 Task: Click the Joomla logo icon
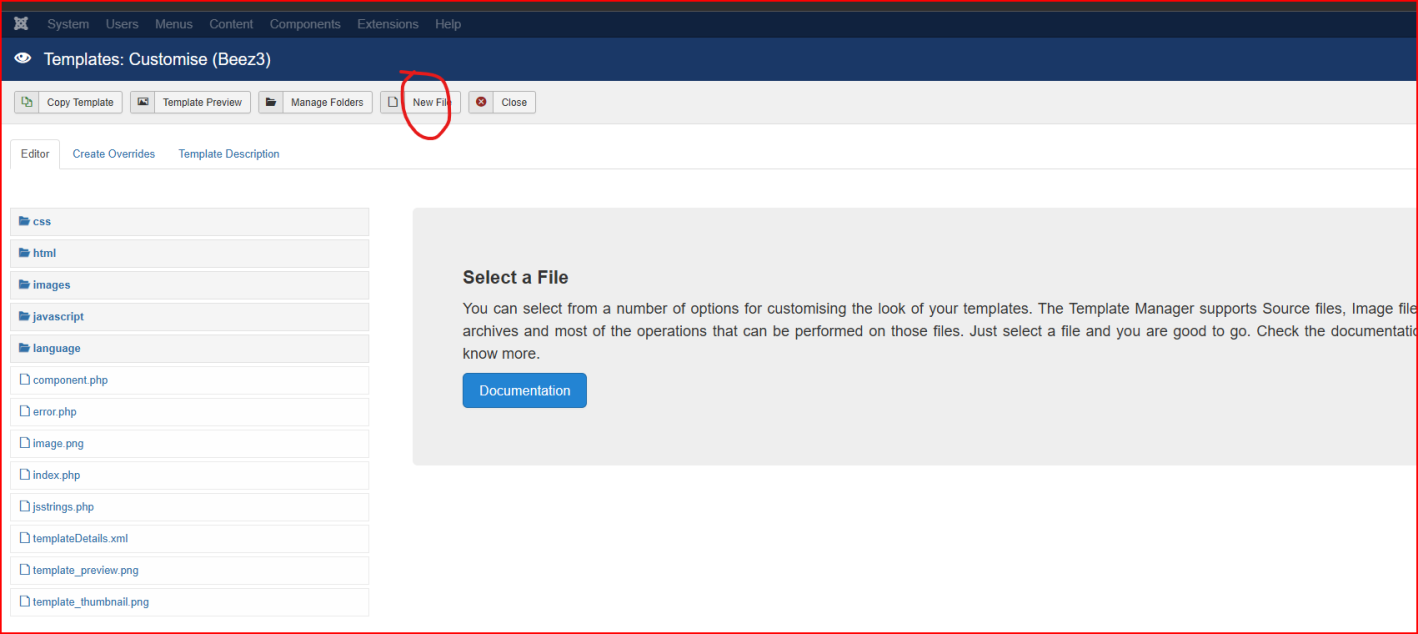coord(21,24)
